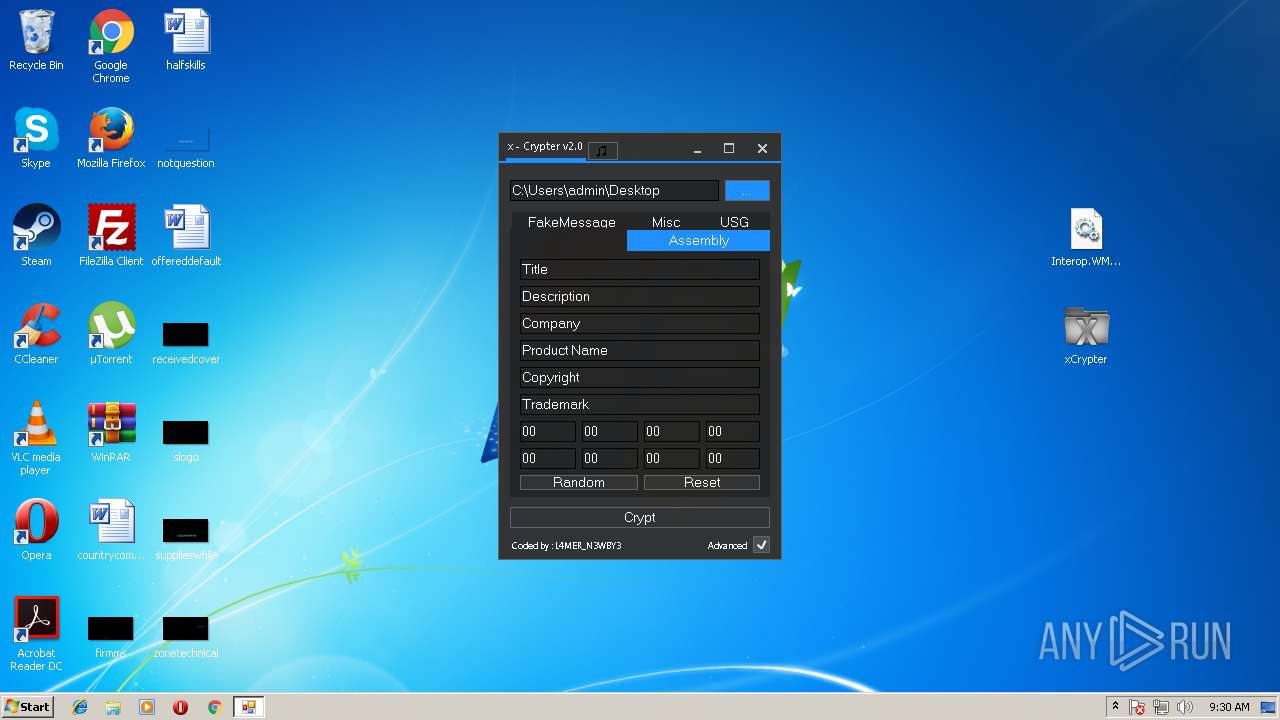Image resolution: width=1280 pixels, height=720 pixels.
Task: Select the zonetechnical desktop file
Action: (x=186, y=637)
